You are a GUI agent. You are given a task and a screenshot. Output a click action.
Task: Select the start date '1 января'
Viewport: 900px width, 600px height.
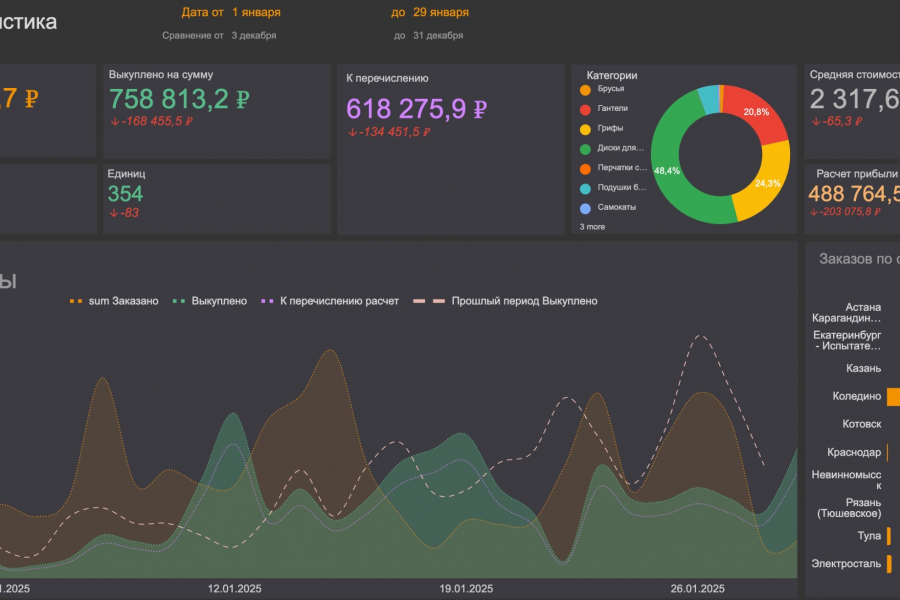click(x=256, y=12)
